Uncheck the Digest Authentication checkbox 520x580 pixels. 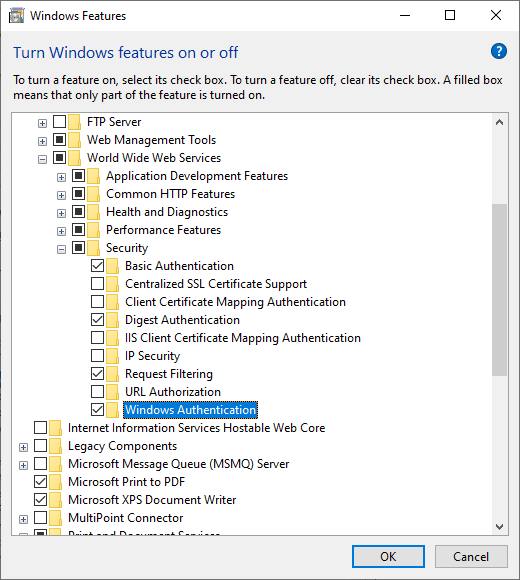(x=97, y=320)
